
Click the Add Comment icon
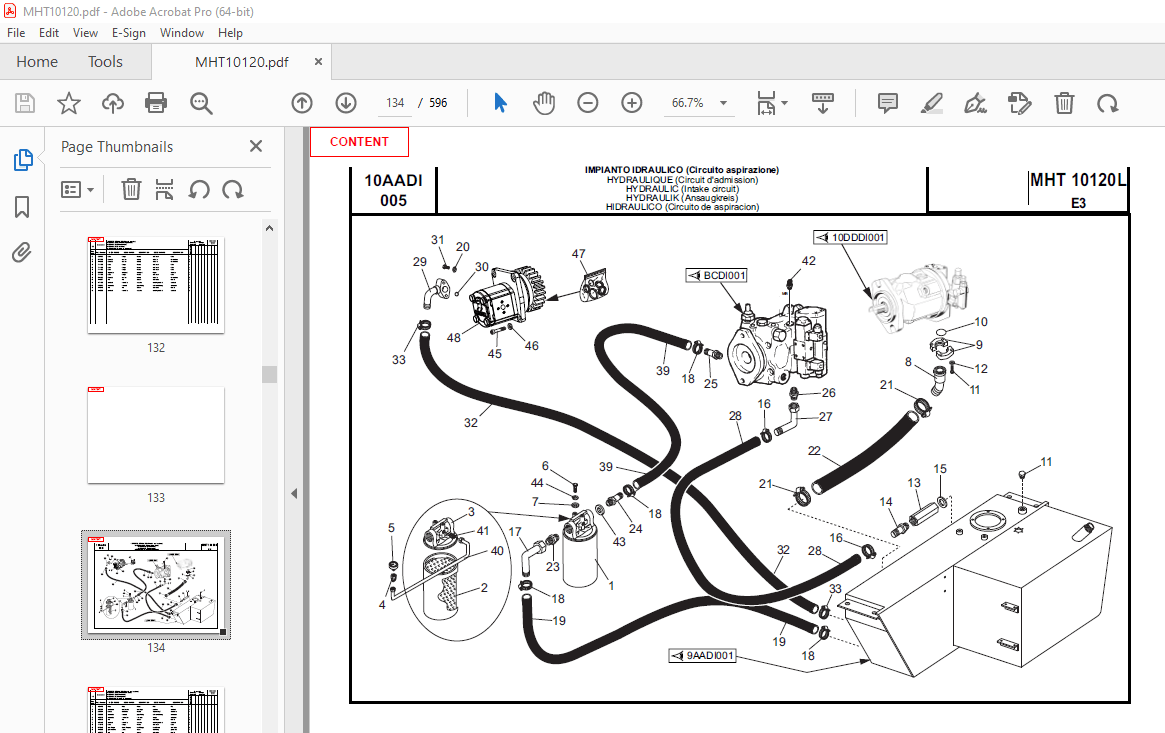886,102
